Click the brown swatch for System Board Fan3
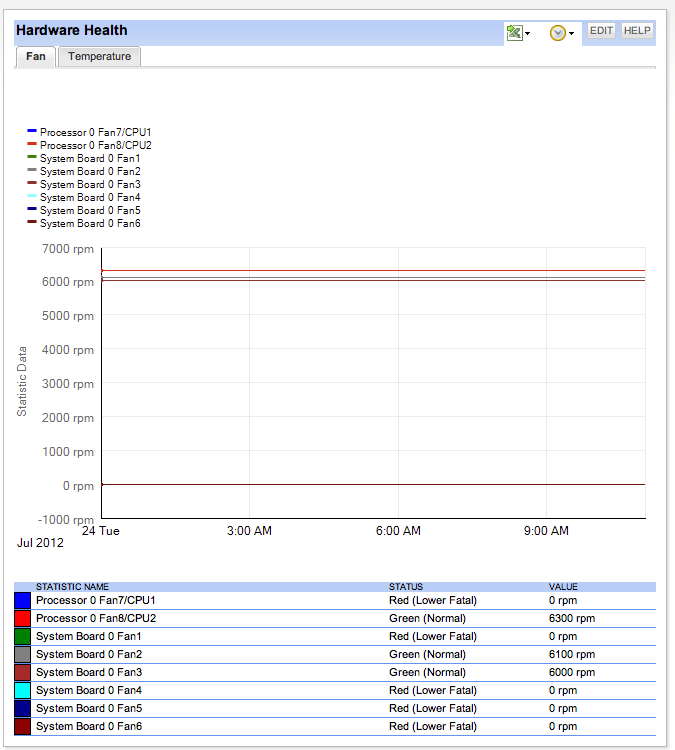Image resolution: width=675 pixels, height=750 pixels. click(x=22, y=673)
